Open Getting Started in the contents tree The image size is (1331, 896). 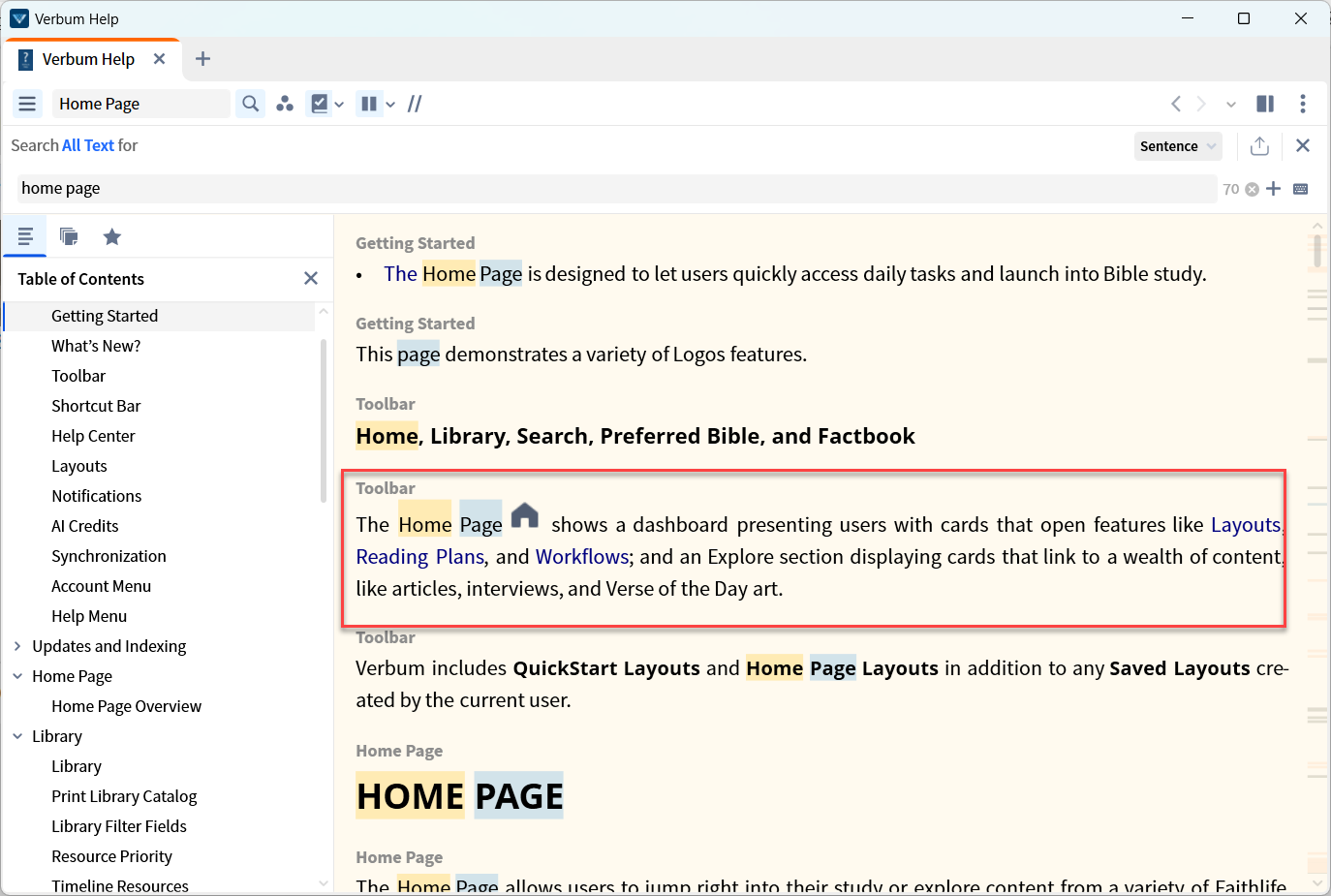pos(105,316)
